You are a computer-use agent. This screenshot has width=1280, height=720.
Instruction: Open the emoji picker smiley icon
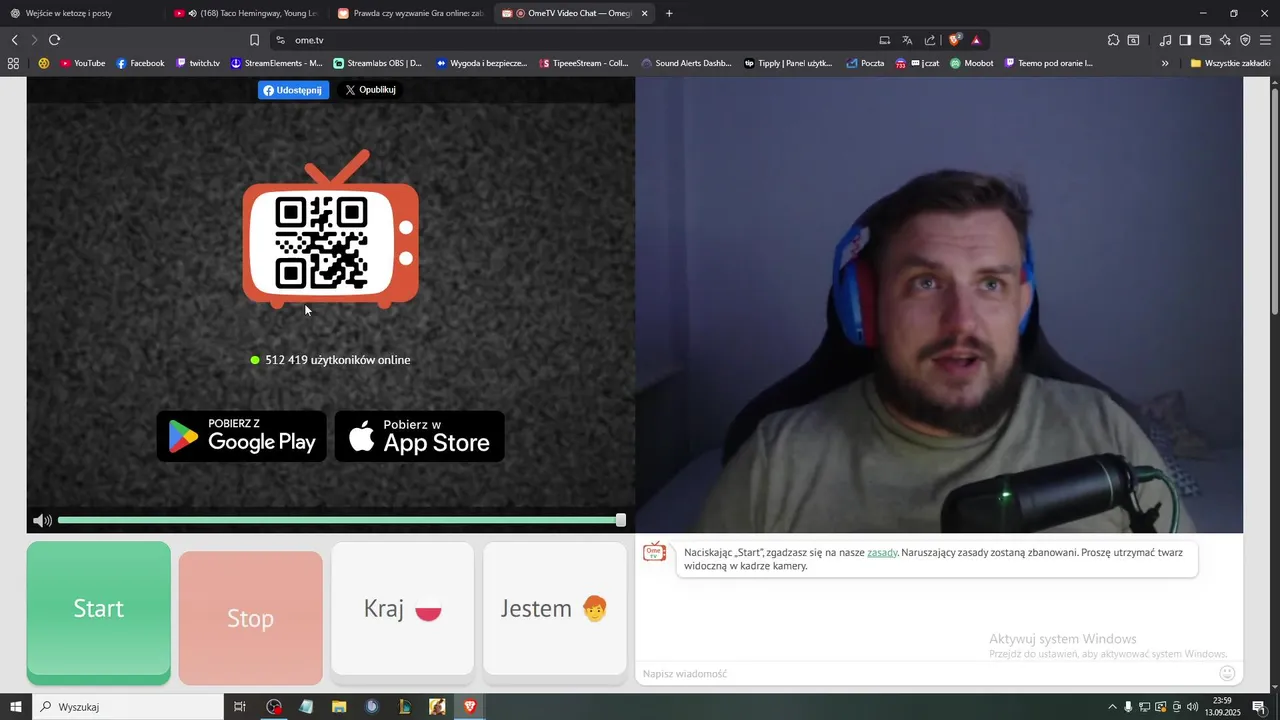point(1227,673)
